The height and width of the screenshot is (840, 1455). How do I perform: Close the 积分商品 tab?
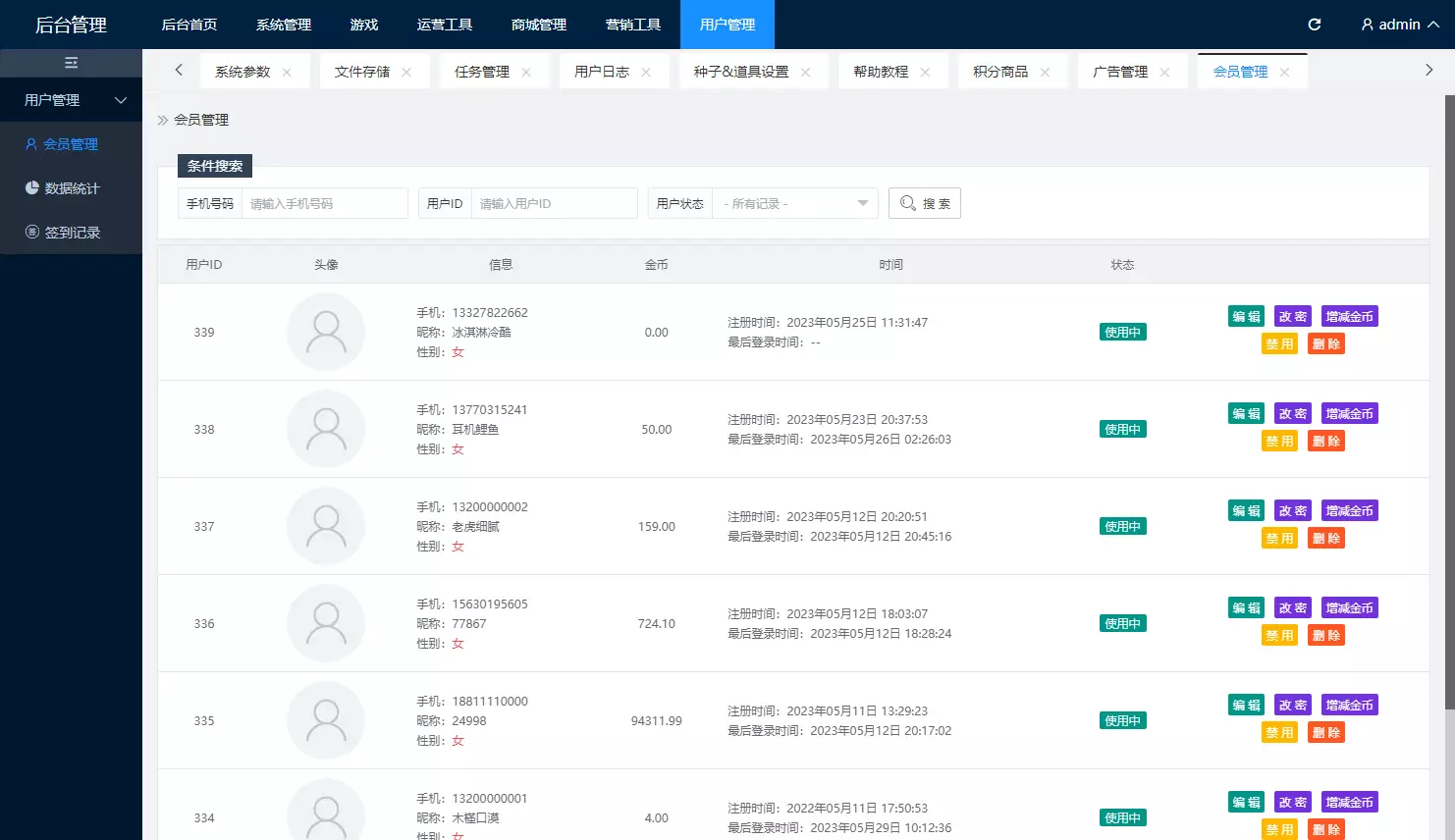coord(1045,73)
